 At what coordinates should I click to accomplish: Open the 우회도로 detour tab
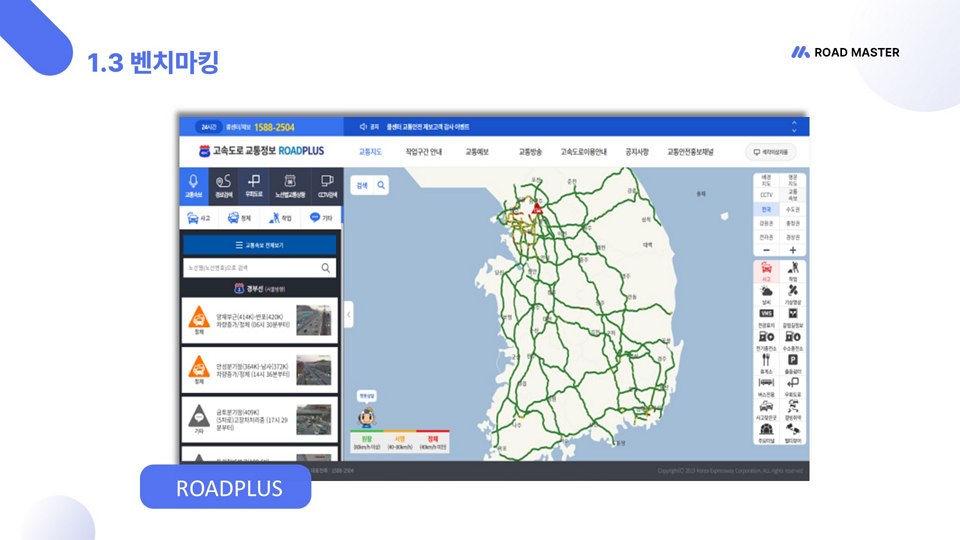tap(253, 186)
